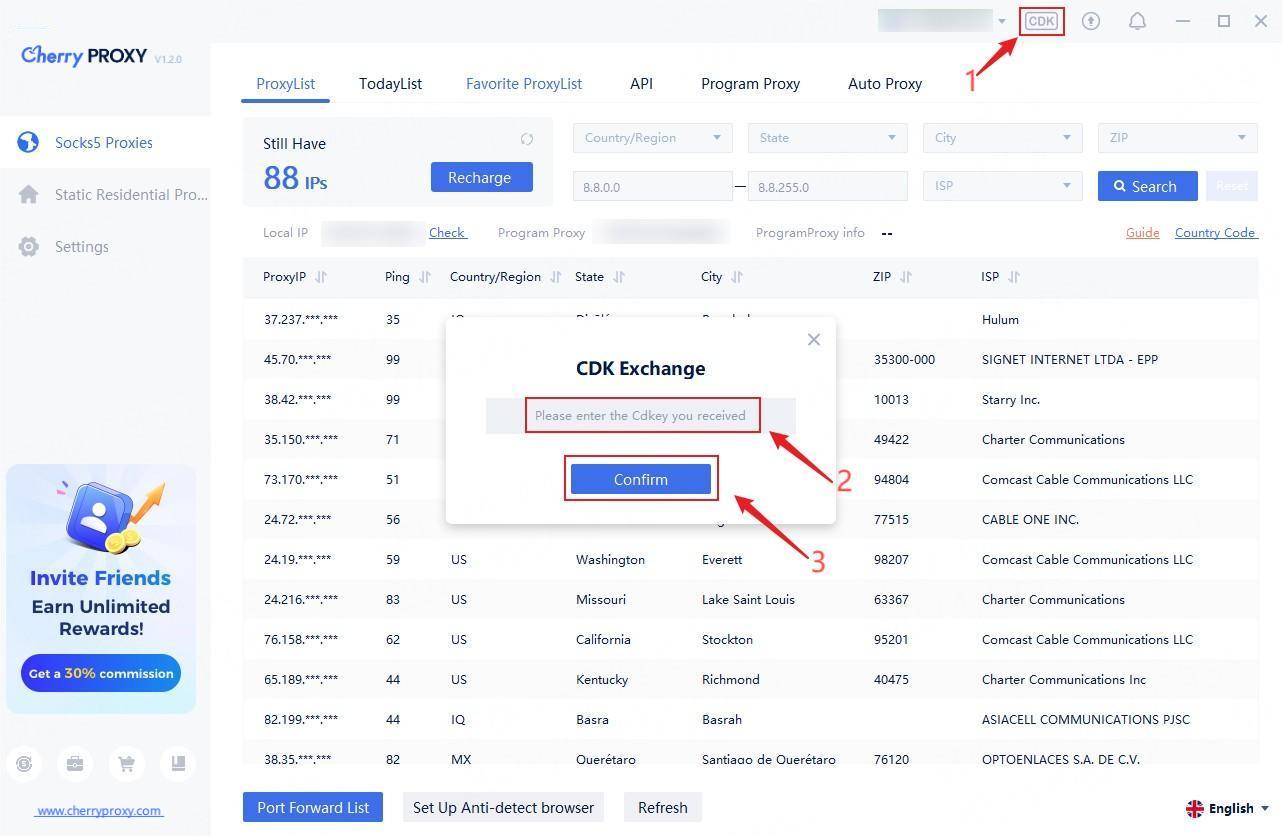Open the upload/update arrow icon

coord(1091,21)
